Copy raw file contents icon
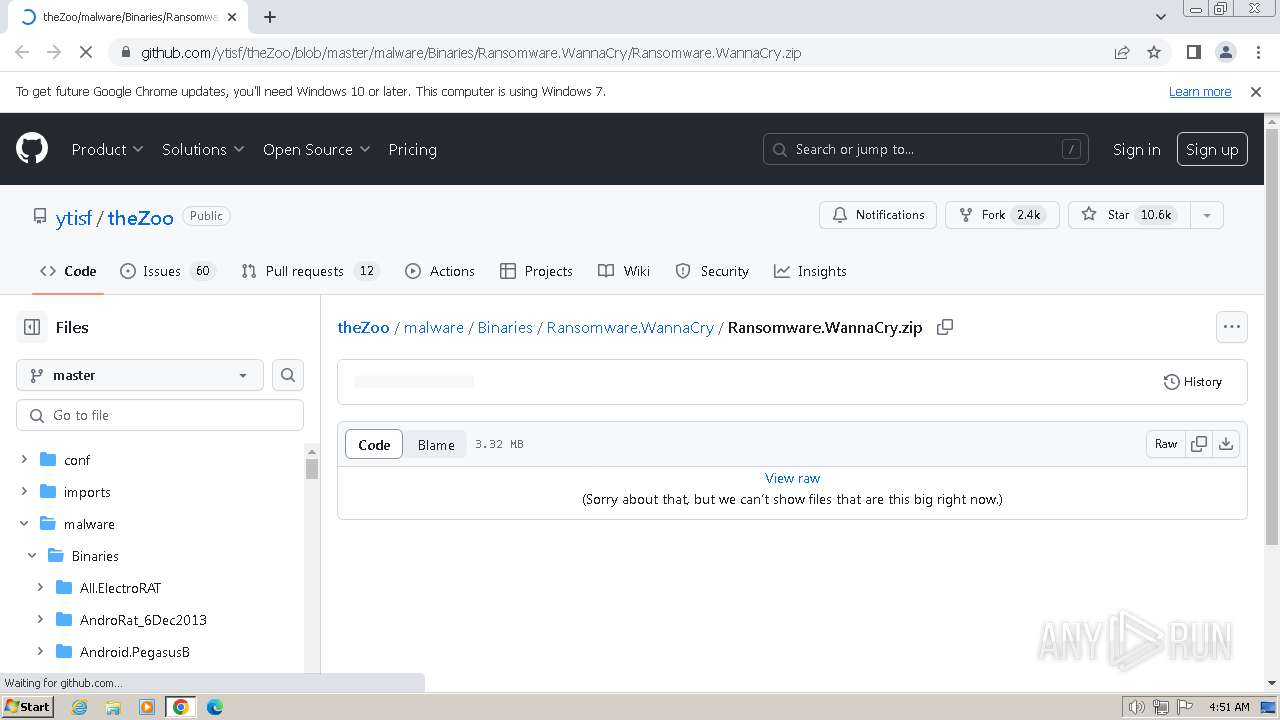This screenshot has height=720, width=1280. [x=1199, y=444]
